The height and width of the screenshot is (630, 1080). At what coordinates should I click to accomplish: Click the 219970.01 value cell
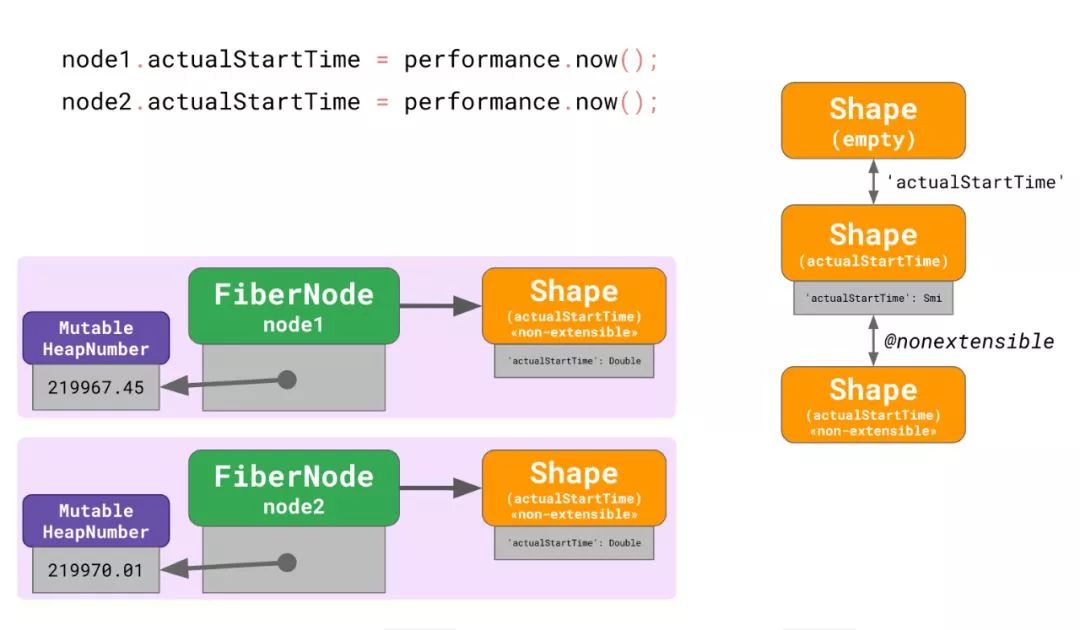pyautogui.click(x=96, y=571)
